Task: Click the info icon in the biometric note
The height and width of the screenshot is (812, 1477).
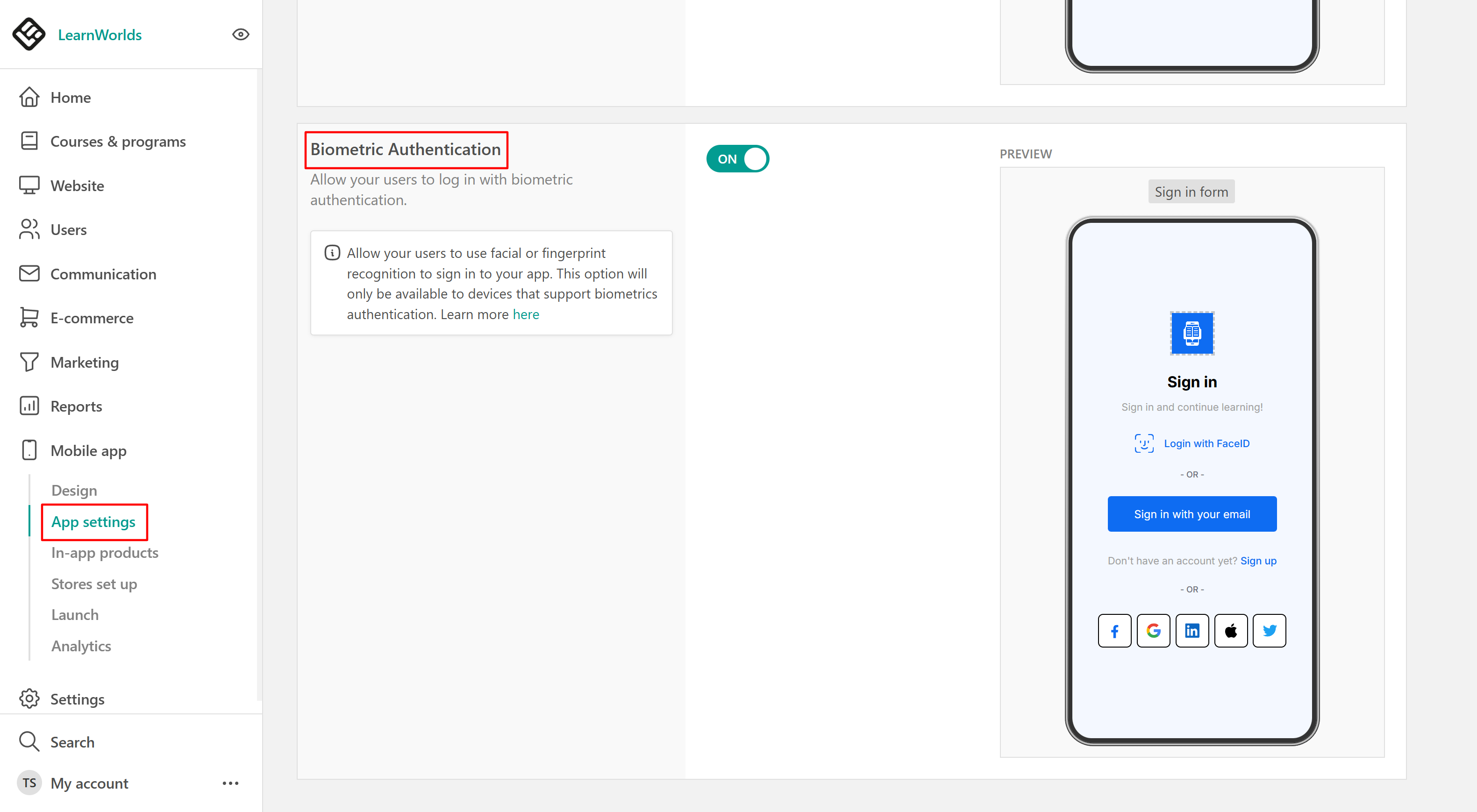Action: [x=332, y=253]
